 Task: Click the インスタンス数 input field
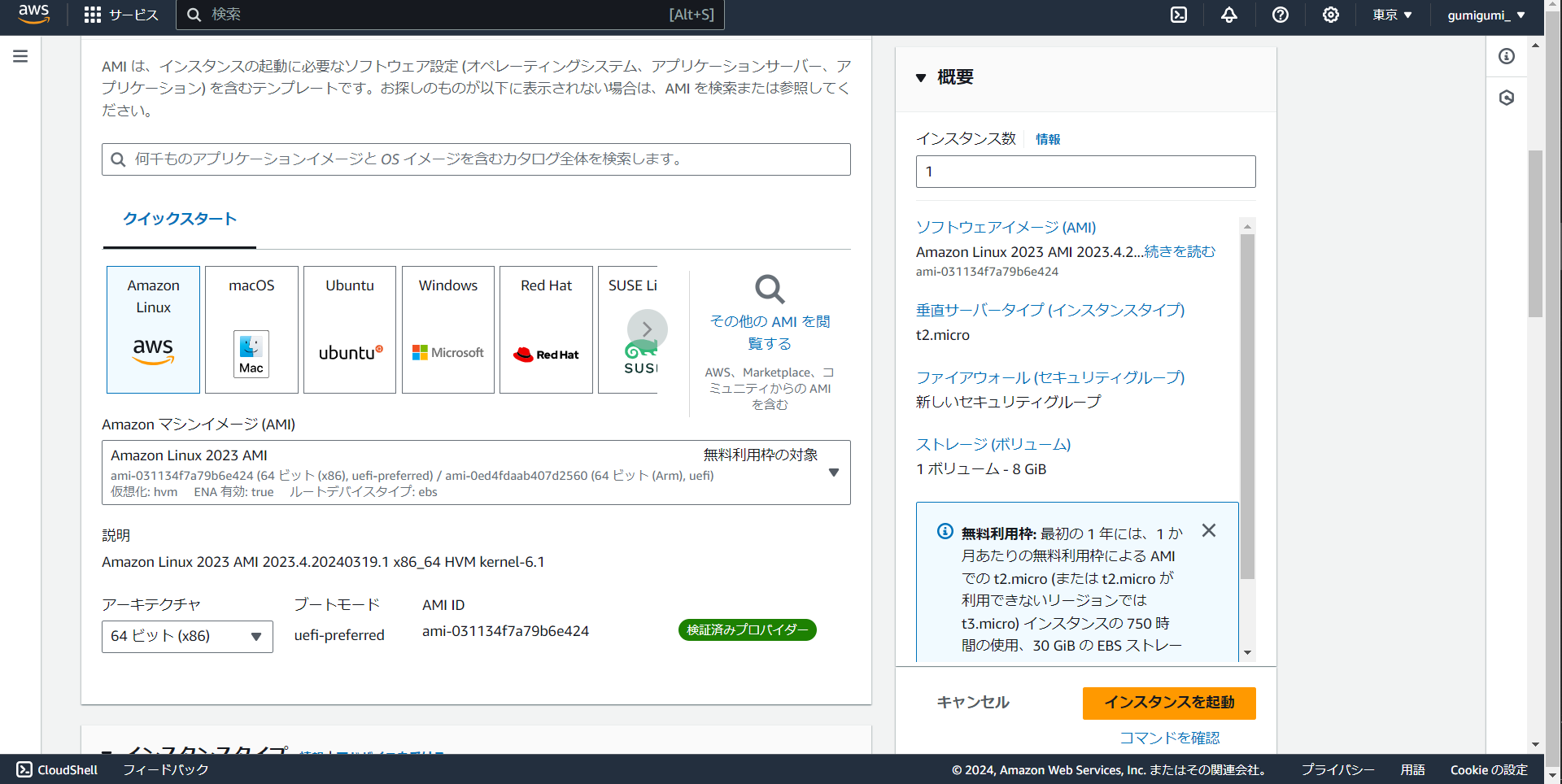coord(1085,171)
